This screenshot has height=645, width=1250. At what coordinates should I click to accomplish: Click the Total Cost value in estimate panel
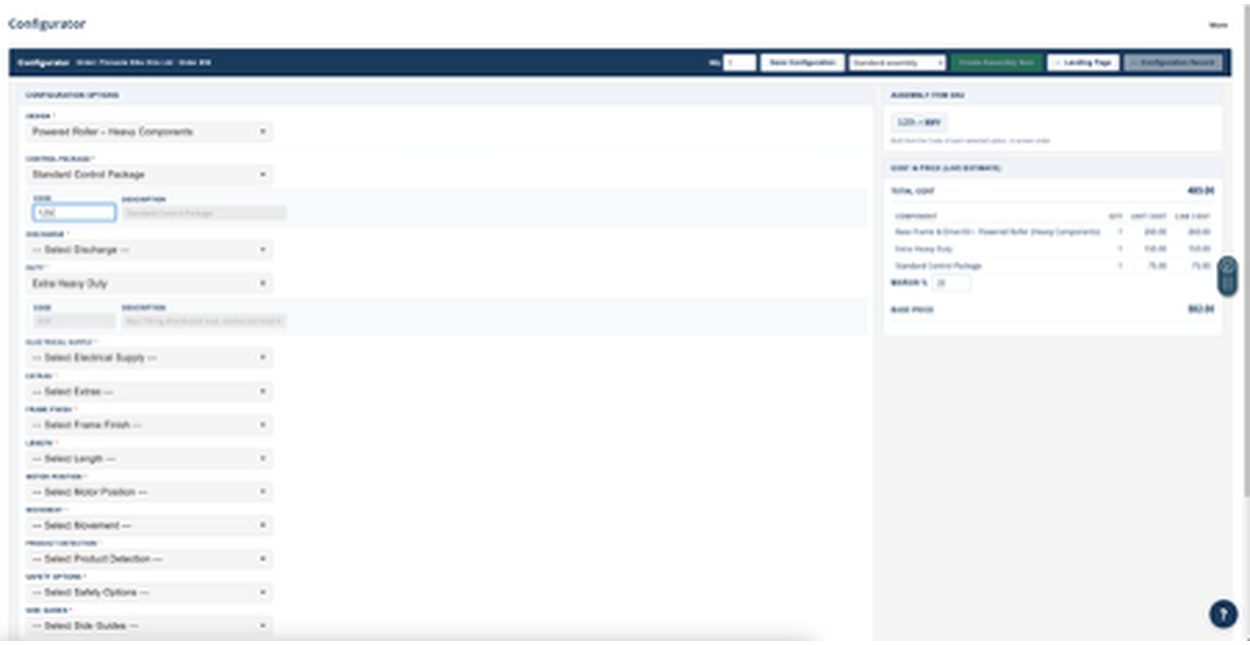pyautogui.click(x=1201, y=190)
